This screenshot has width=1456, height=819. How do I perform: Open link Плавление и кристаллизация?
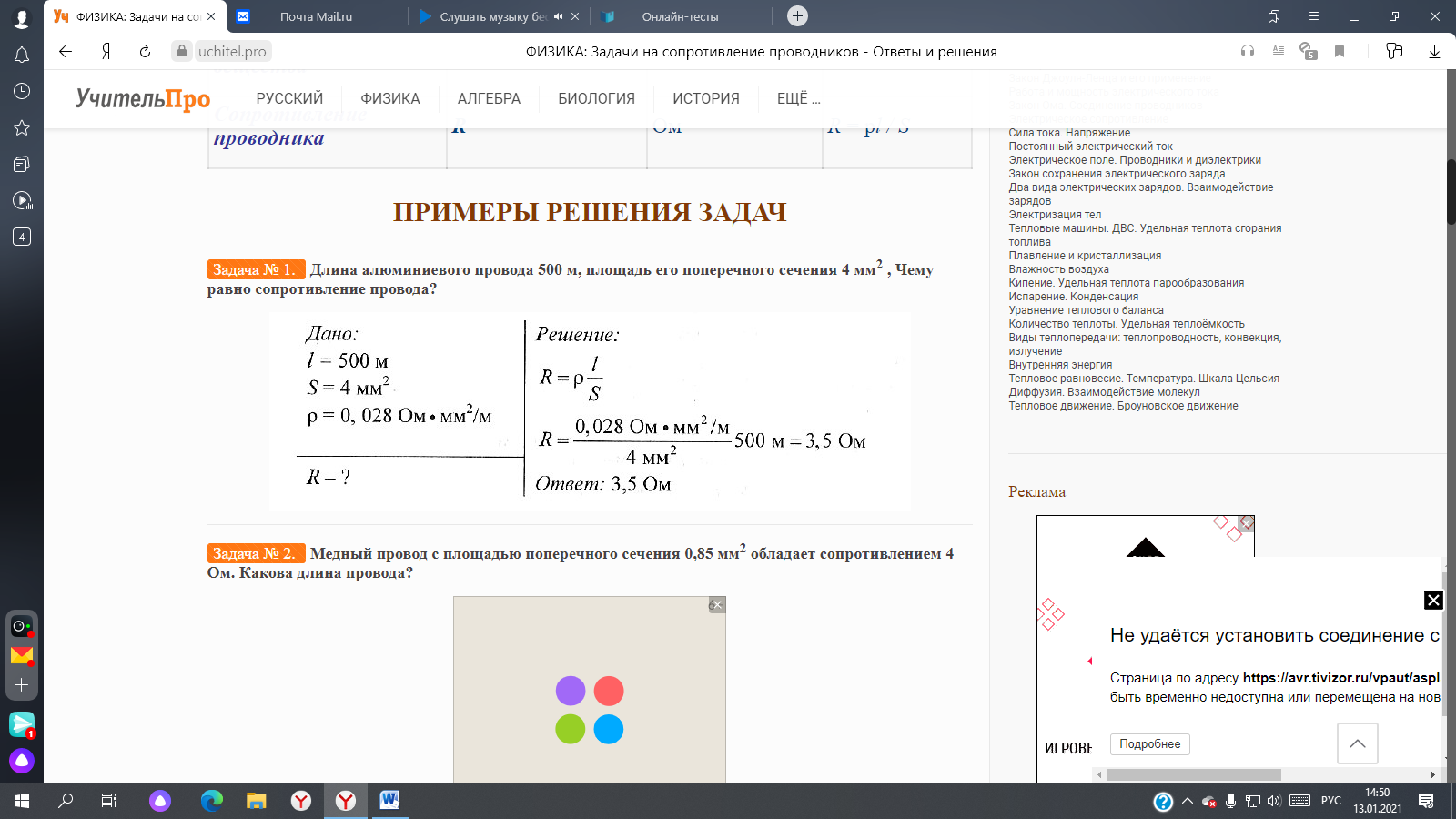point(1085,256)
